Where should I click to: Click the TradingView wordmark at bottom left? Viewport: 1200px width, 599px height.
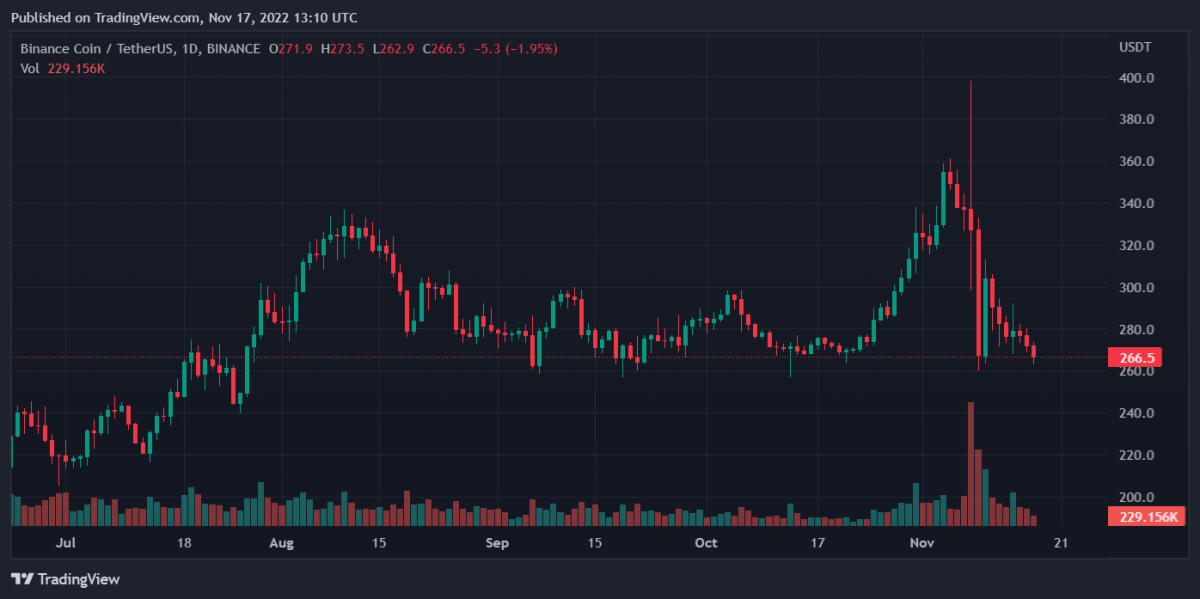79,579
